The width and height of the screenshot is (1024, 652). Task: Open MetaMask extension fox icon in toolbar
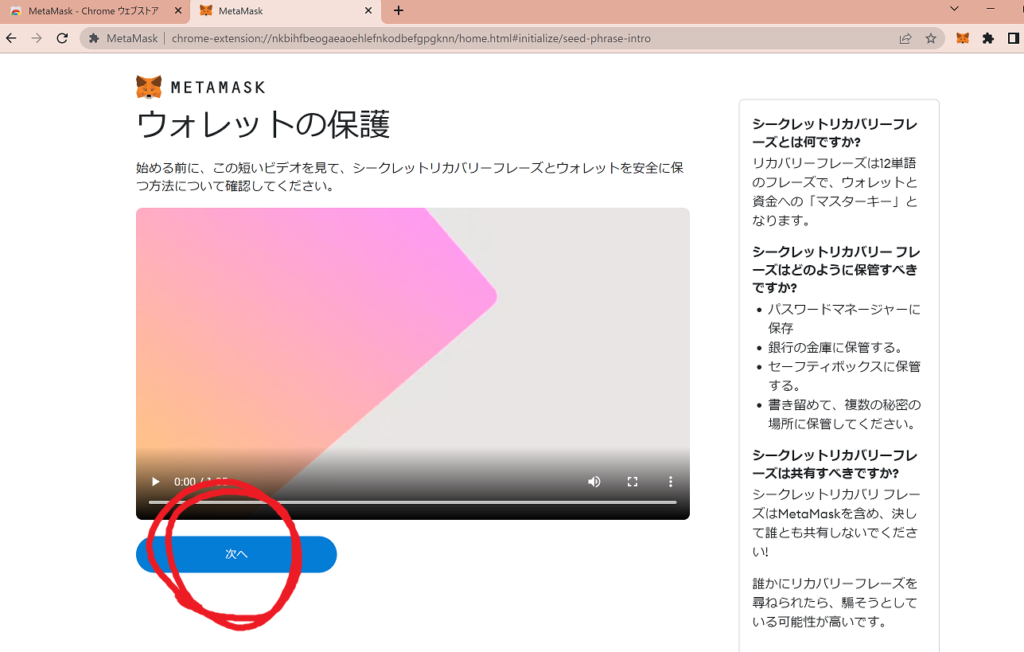[x=963, y=39]
